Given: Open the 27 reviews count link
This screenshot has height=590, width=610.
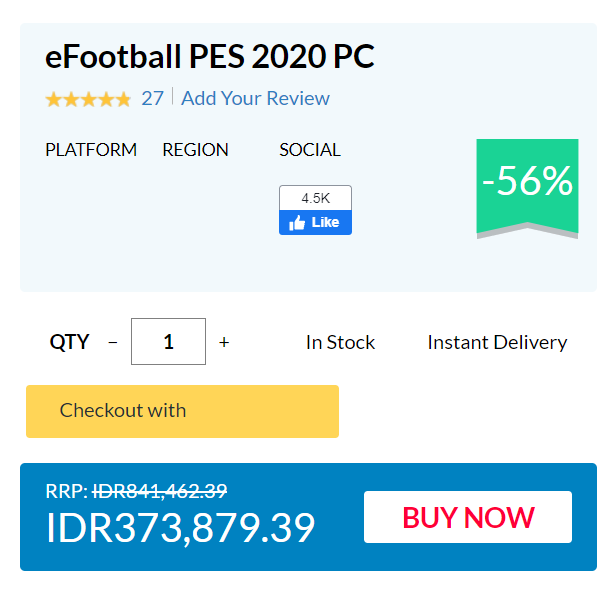Looking at the screenshot, I should point(152,98).
